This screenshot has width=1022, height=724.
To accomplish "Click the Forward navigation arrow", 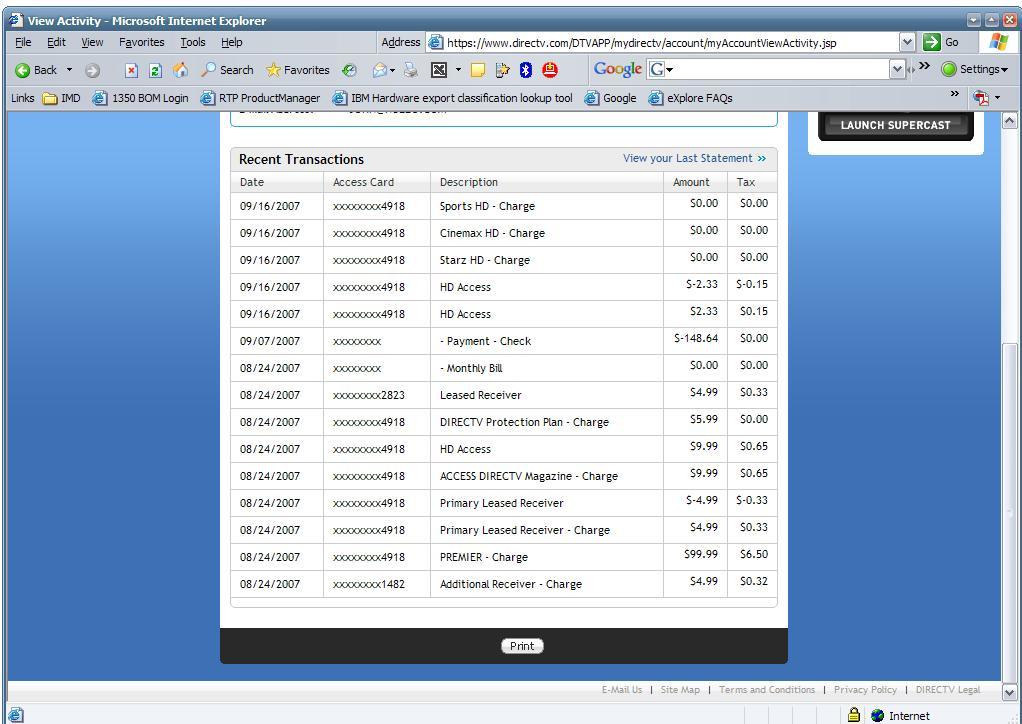I will (93, 70).
